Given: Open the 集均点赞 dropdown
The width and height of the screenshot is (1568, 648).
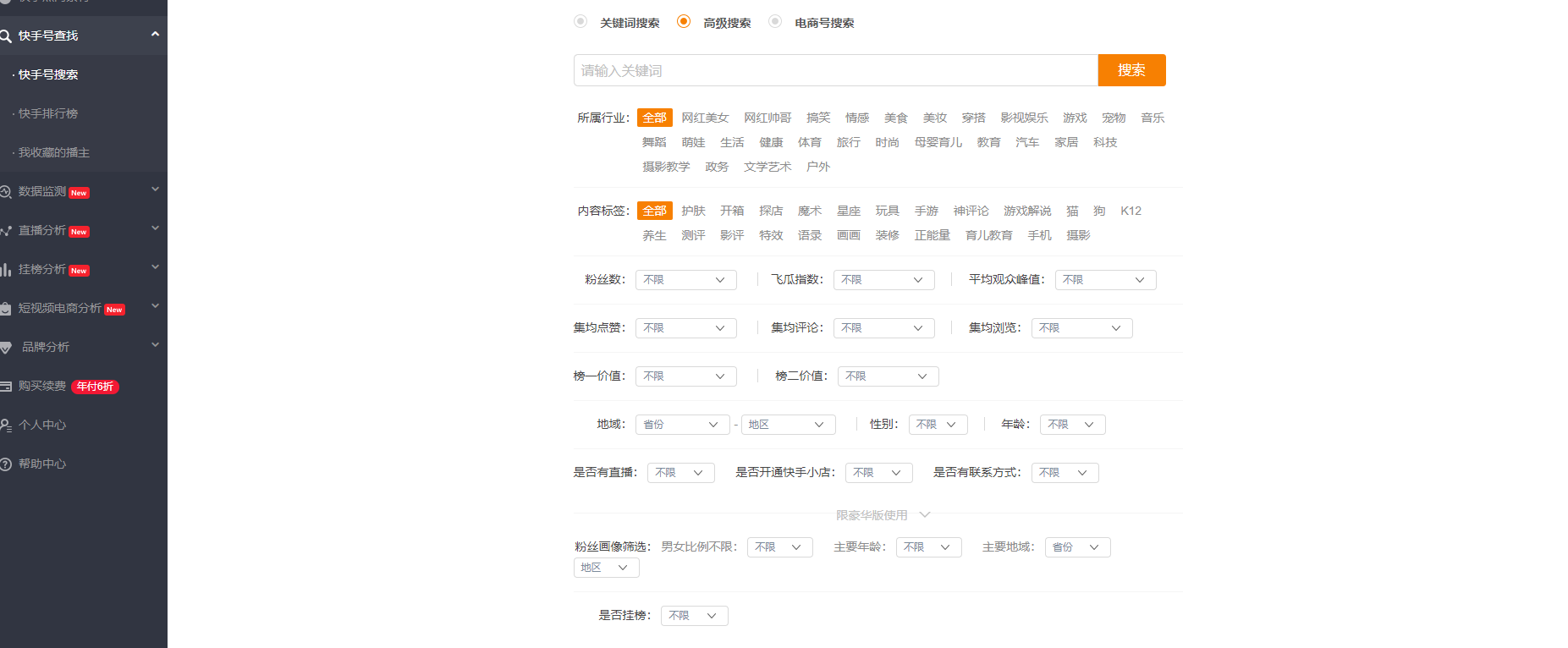Looking at the screenshot, I should tap(686, 328).
